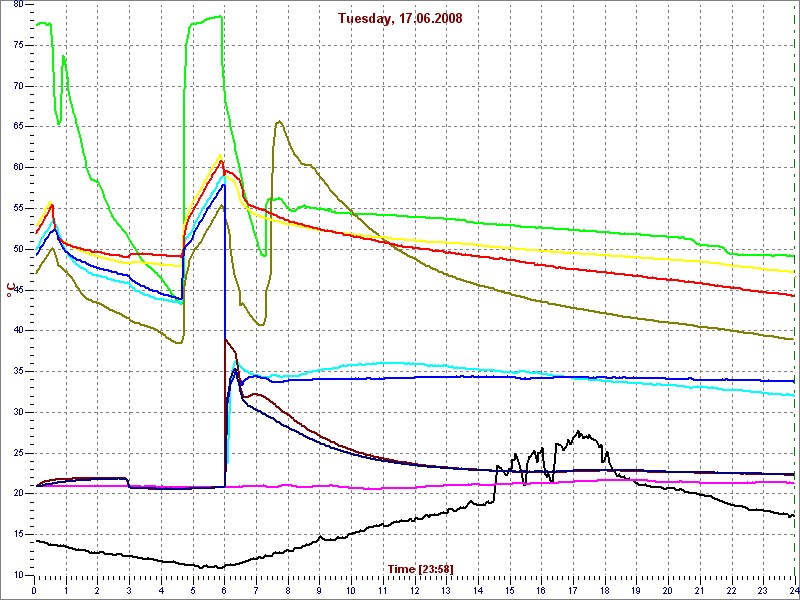Click the magenta line's right end at hour 24
This screenshot has width=800, height=600.
(792, 482)
